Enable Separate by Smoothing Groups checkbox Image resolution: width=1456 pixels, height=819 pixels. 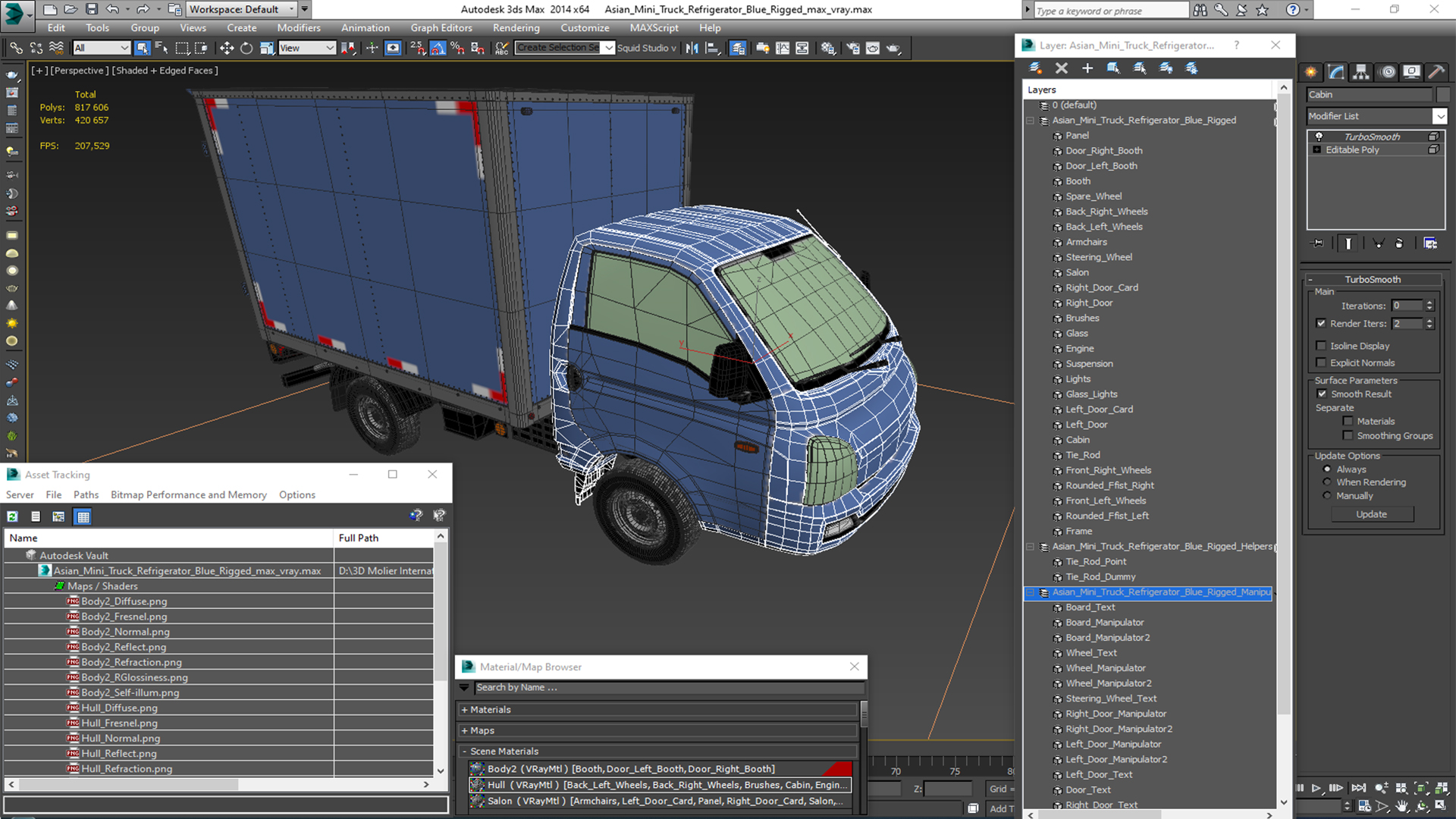click(1348, 435)
